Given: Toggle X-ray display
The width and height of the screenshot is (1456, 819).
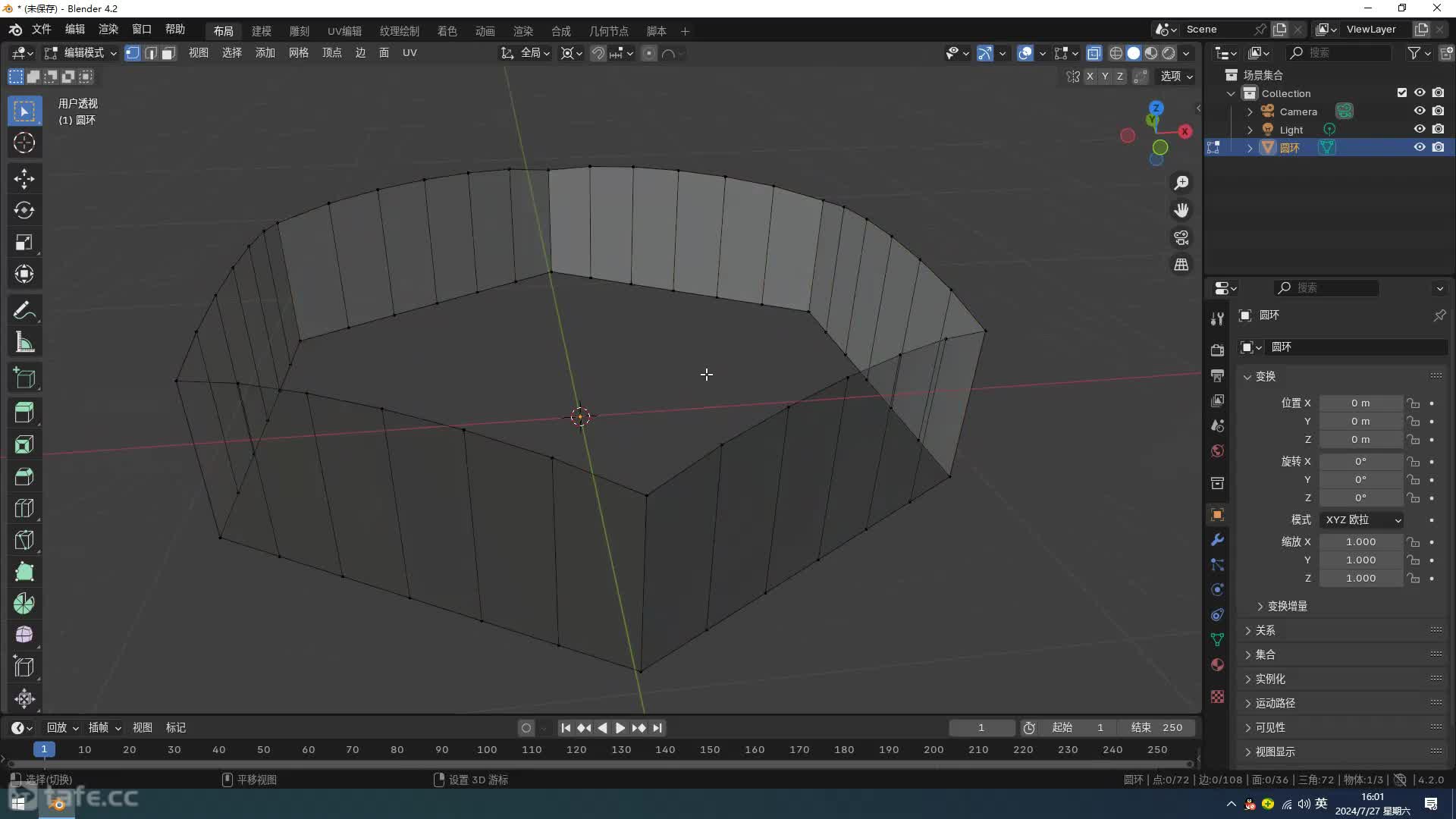Looking at the screenshot, I should click(1094, 53).
